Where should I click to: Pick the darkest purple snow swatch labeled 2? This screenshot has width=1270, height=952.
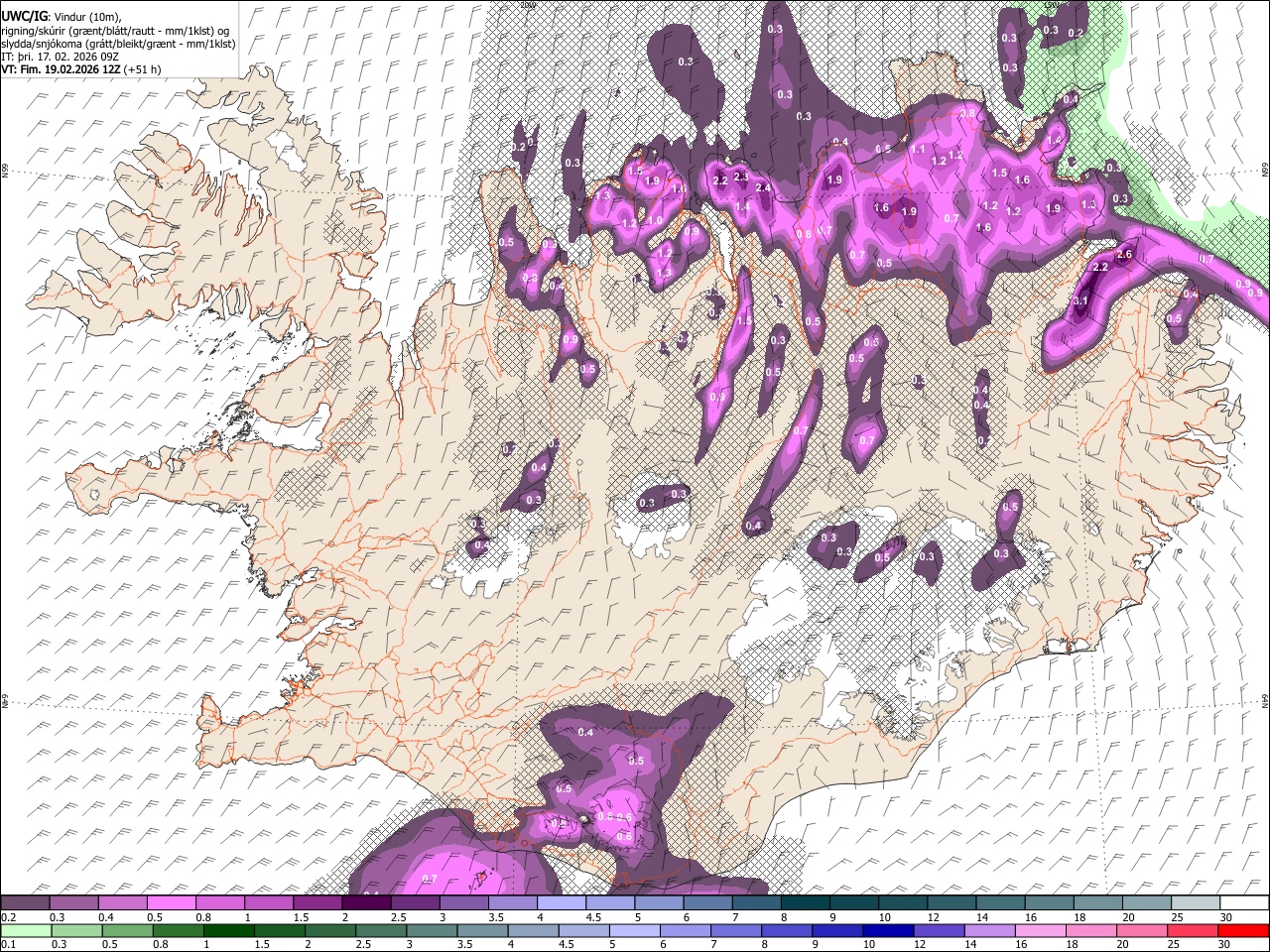tap(365, 903)
